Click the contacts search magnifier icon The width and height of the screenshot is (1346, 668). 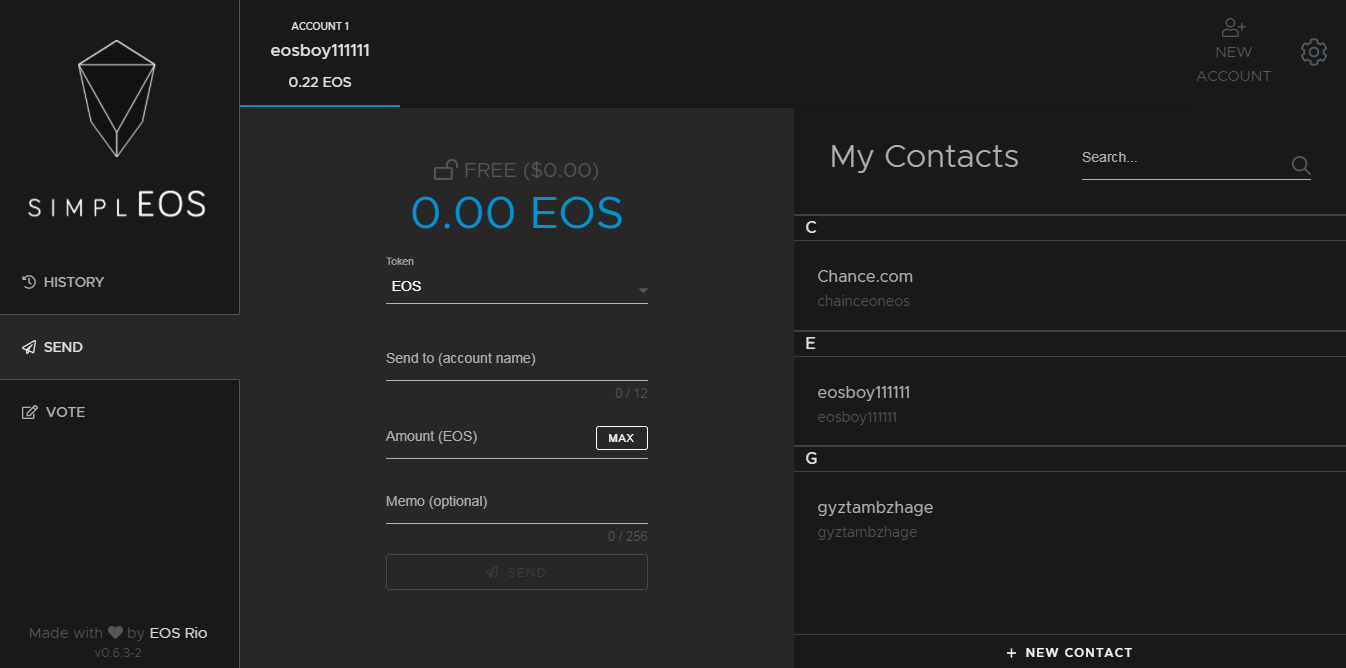1300,165
